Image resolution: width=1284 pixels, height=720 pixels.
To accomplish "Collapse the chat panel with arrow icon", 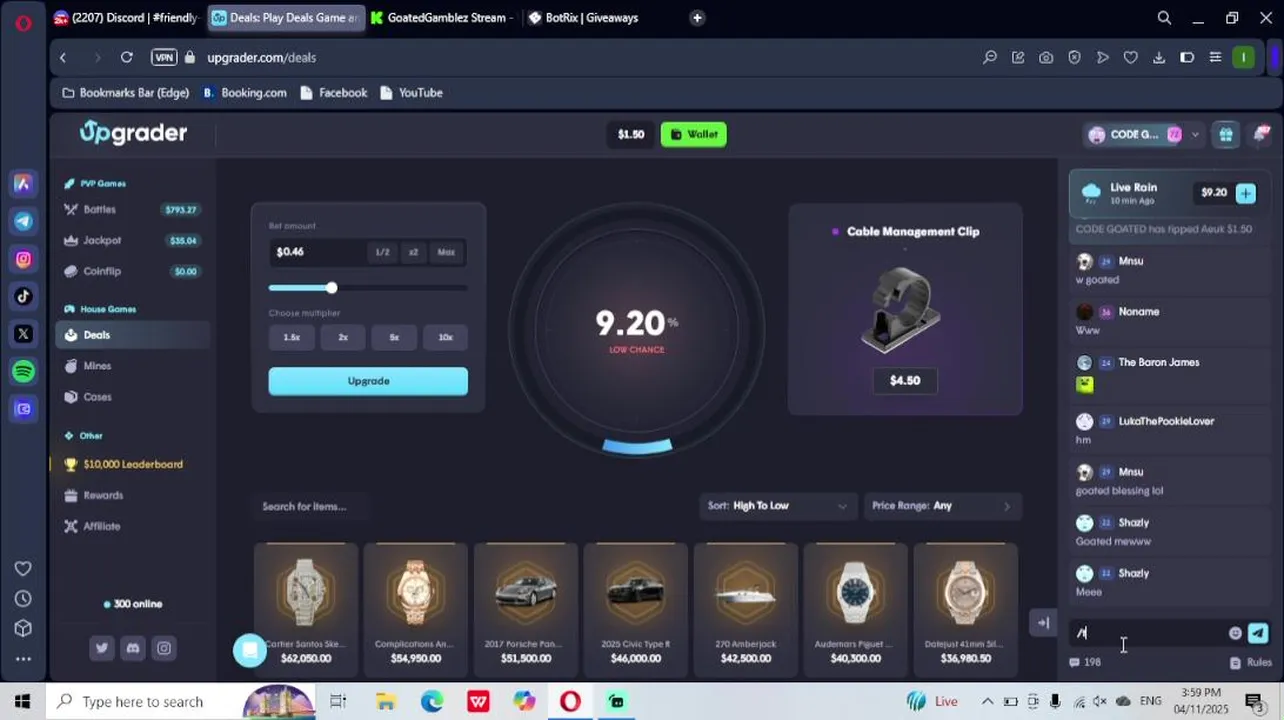I will (x=1043, y=622).
